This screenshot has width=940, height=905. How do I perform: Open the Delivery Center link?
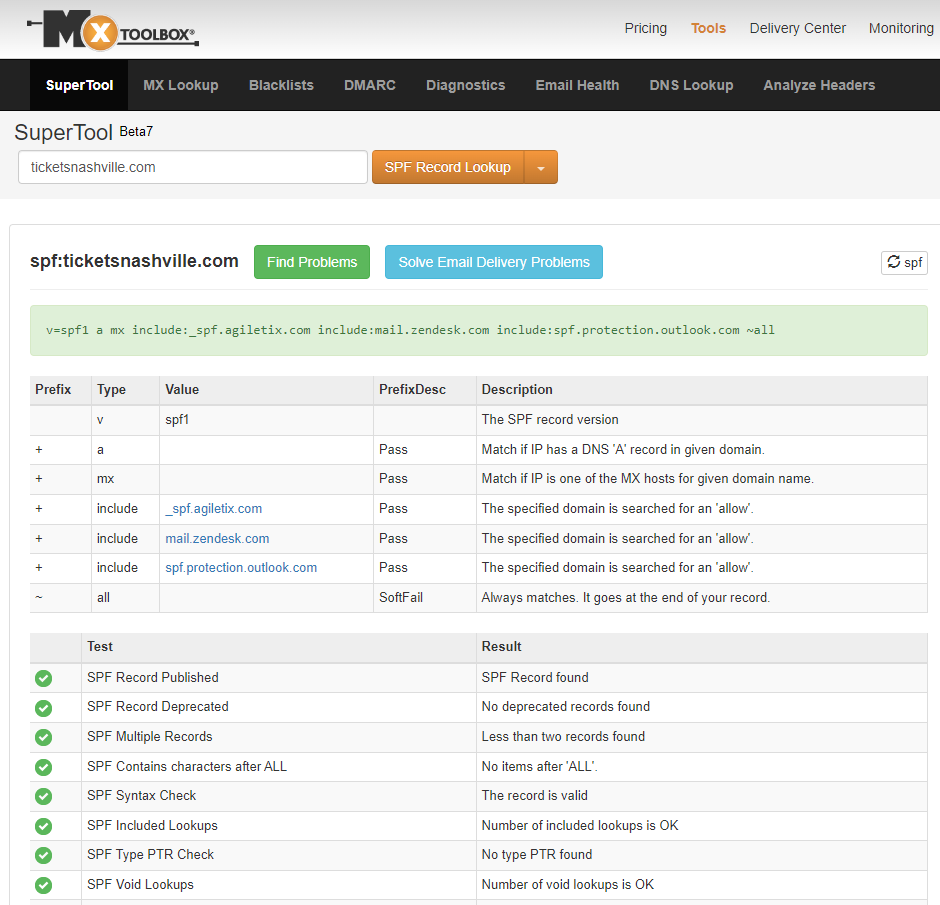[797, 28]
